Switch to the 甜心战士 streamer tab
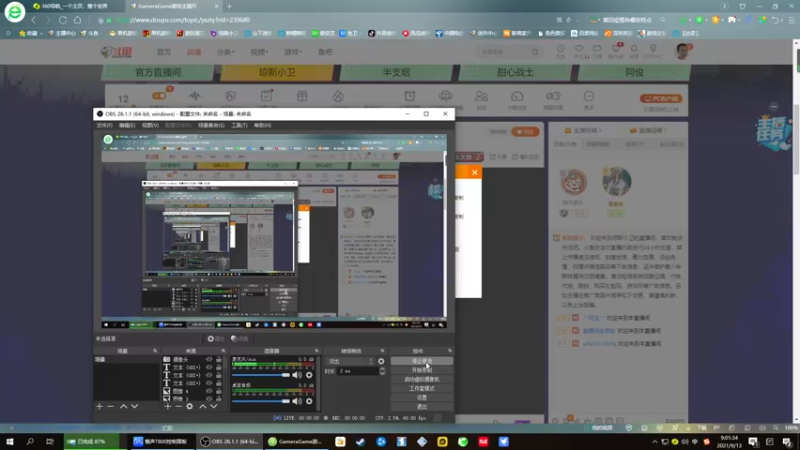Image resolution: width=800 pixels, height=450 pixels. pos(515,72)
